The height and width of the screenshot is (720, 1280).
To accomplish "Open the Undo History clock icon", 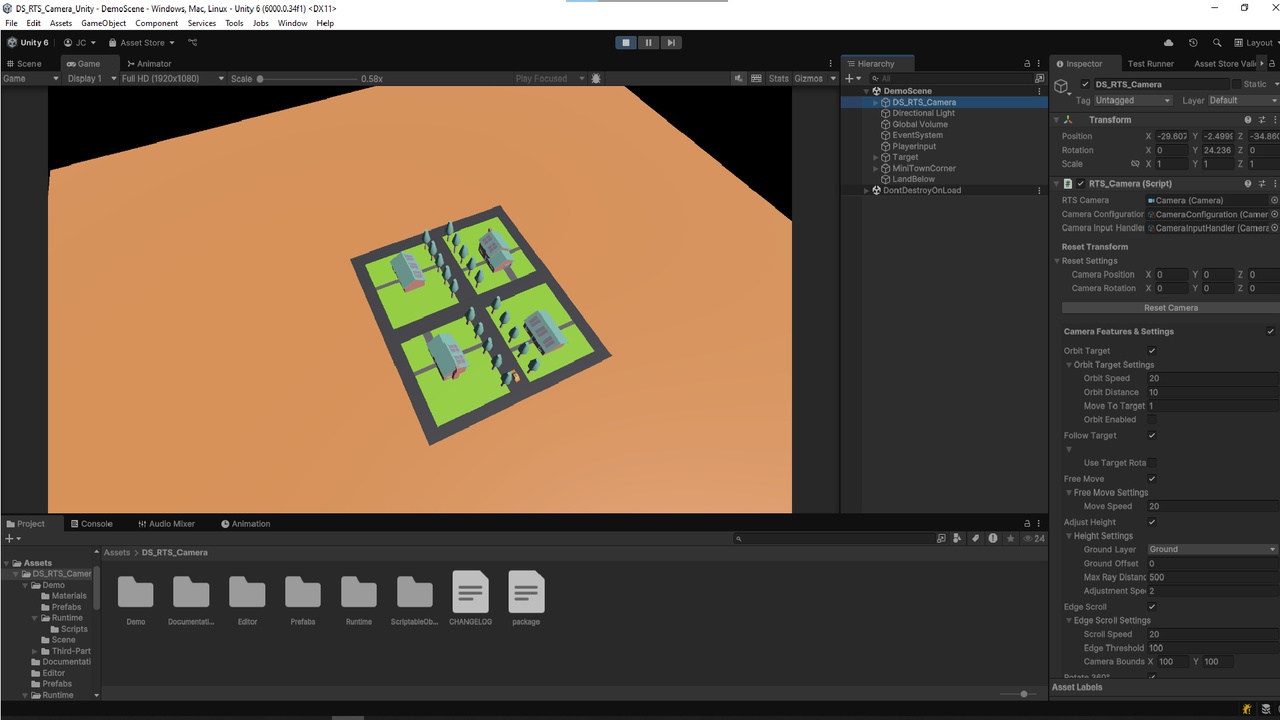I will click(x=1193, y=43).
